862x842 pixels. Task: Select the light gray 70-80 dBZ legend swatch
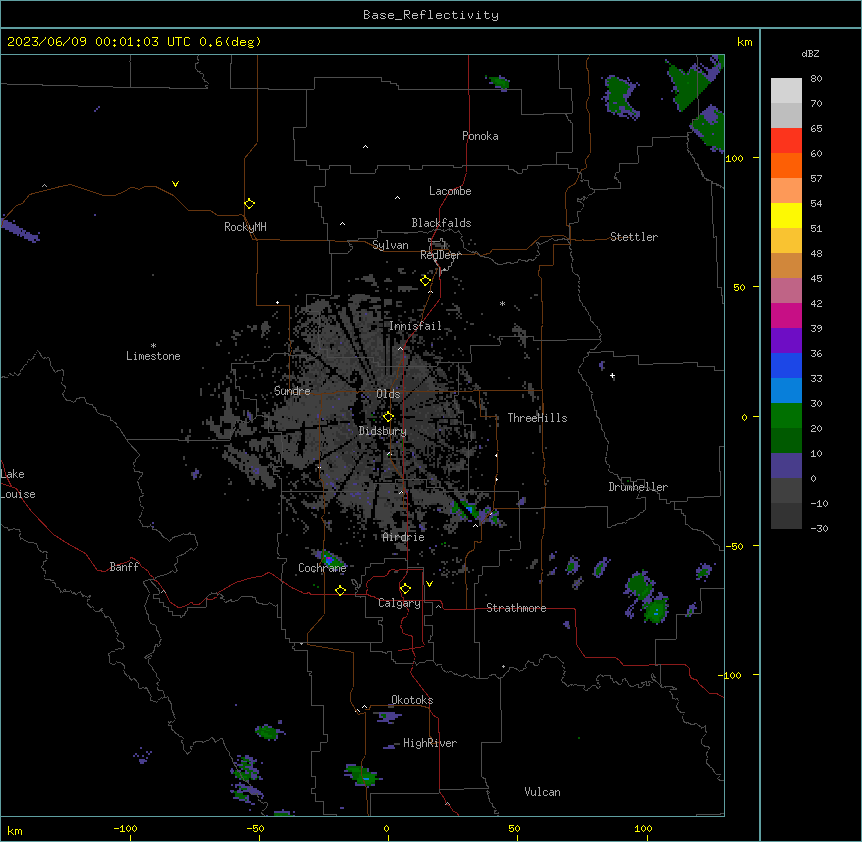tap(786, 90)
